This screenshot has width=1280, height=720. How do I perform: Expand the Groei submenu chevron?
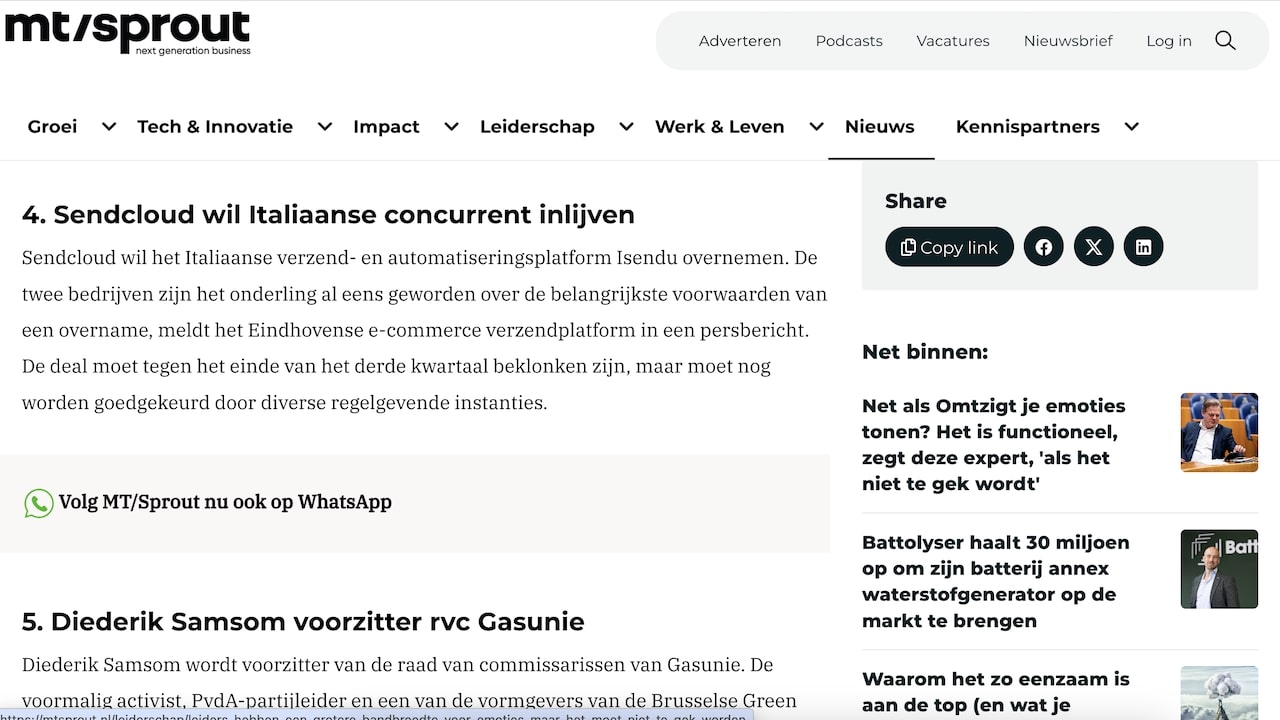click(x=109, y=127)
